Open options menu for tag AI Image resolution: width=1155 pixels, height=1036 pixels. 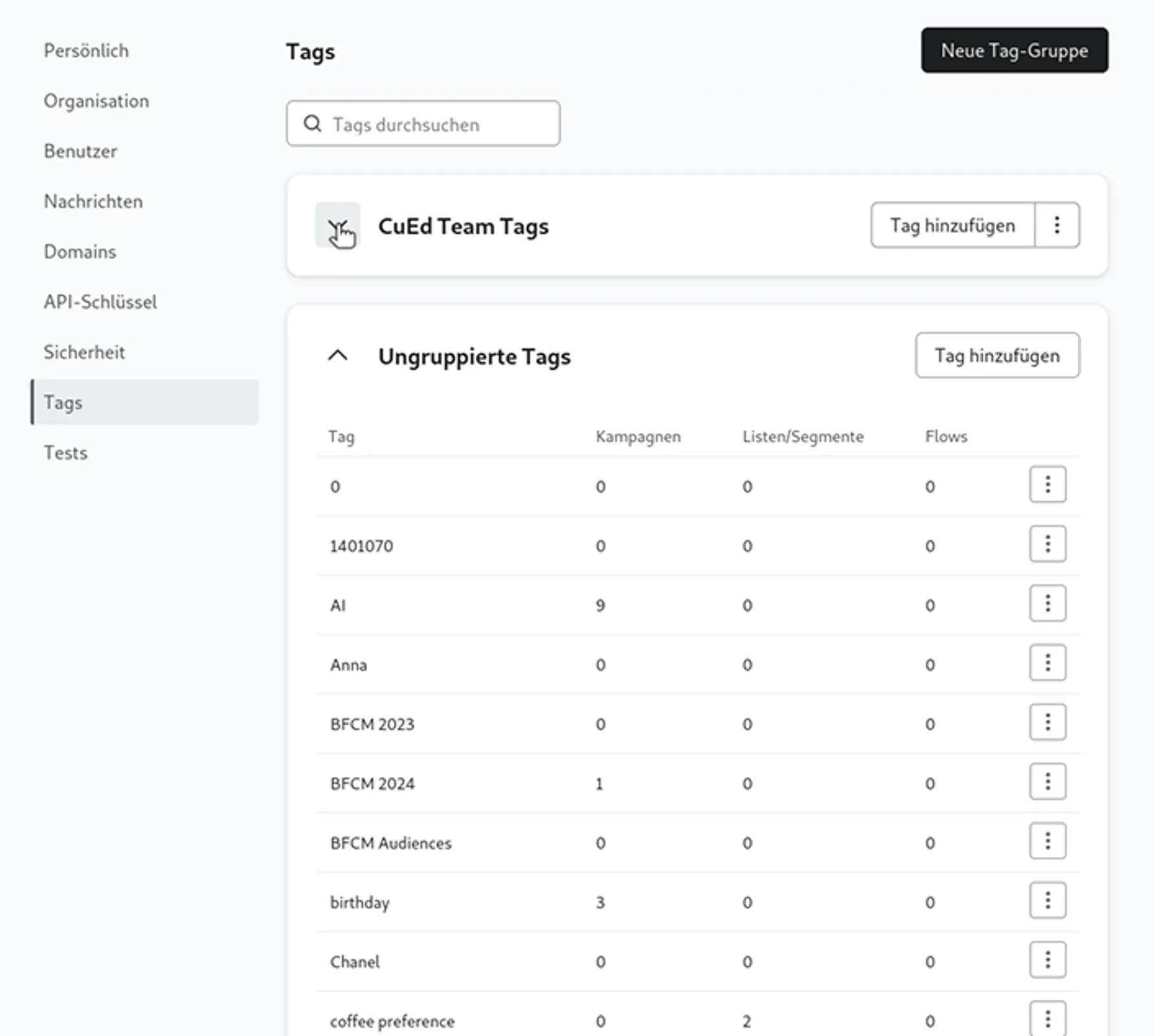click(x=1047, y=603)
